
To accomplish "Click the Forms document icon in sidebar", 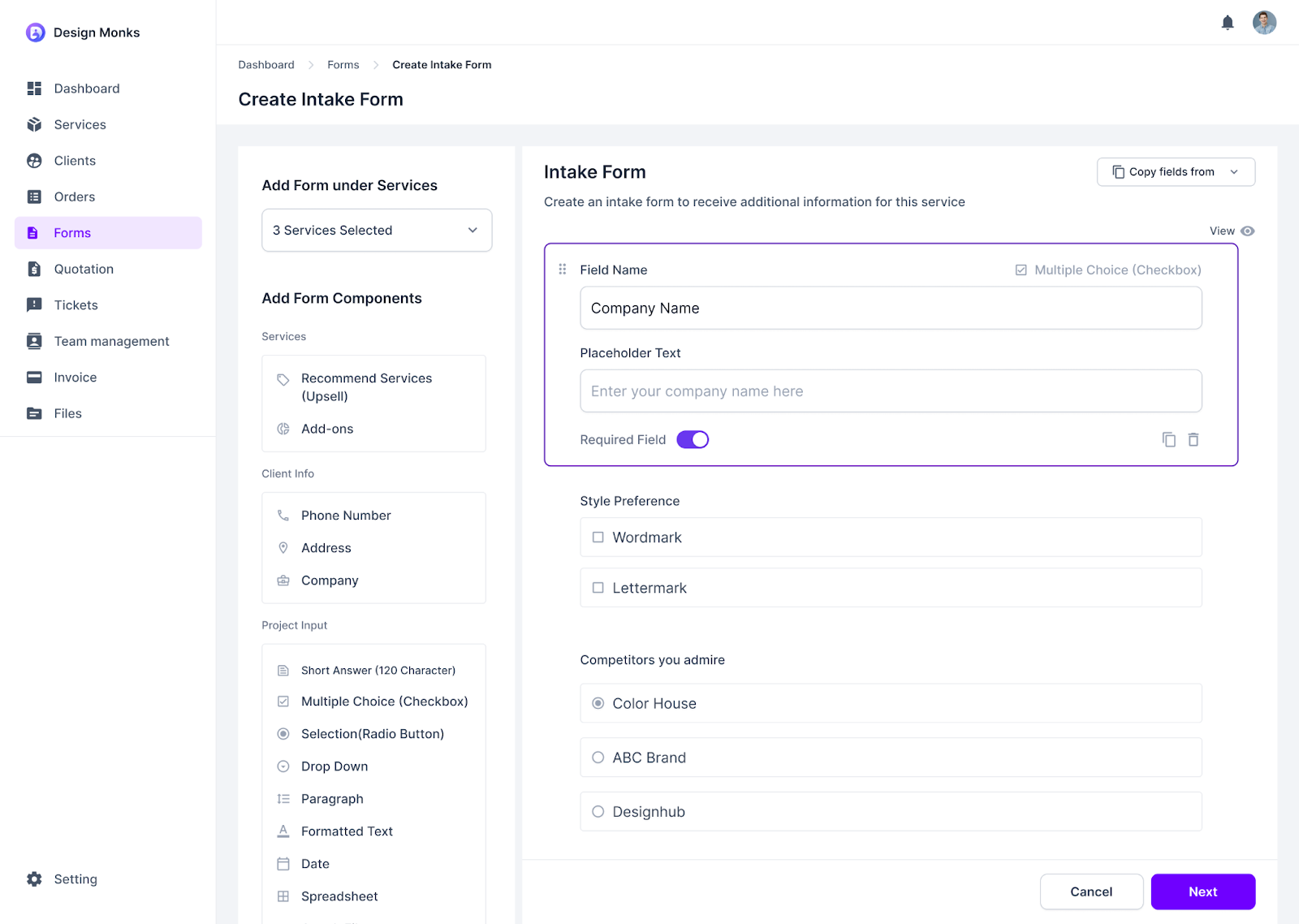I will [x=33, y=233].
